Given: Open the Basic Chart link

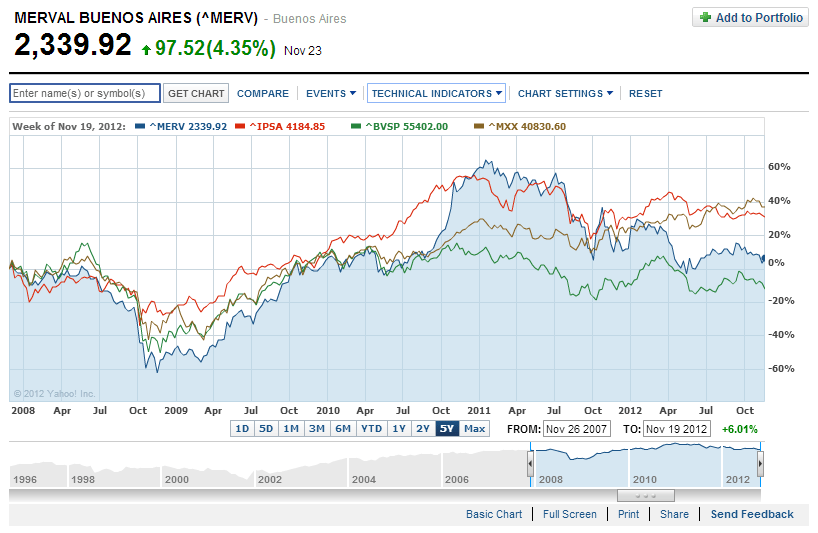Looking at the screenshot, I should 494,514.
